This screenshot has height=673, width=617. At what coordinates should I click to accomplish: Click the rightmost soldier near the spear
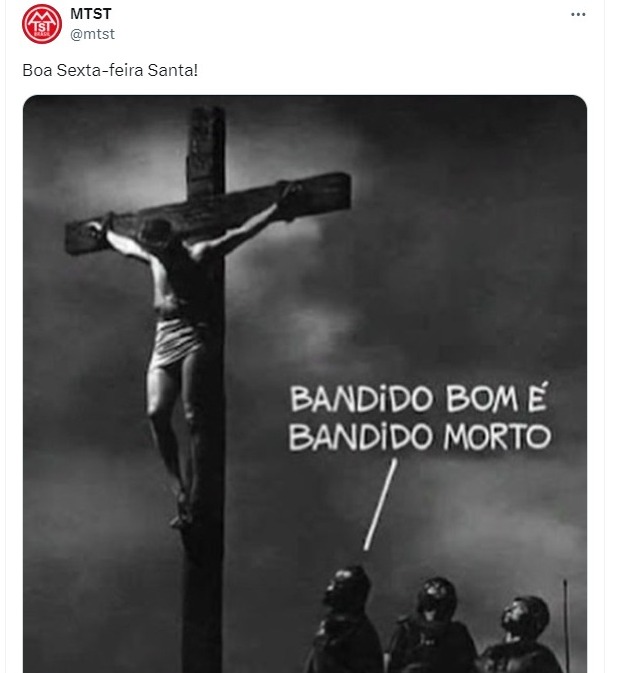tap(521, 635)
